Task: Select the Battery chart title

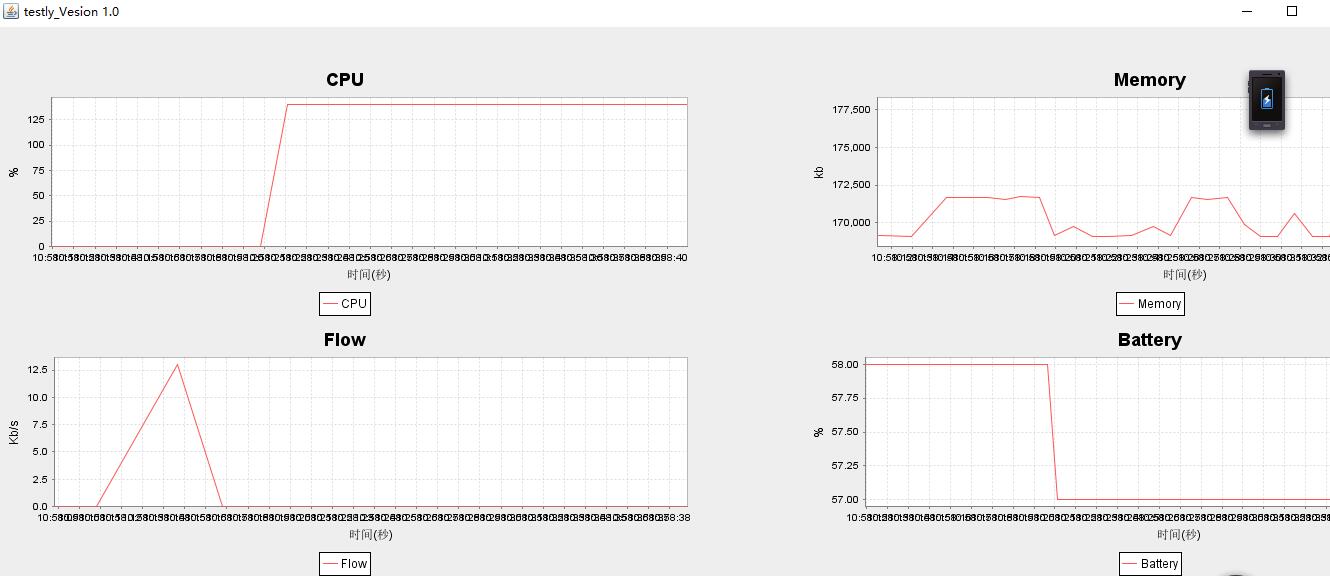Action: click(1149, 340)
